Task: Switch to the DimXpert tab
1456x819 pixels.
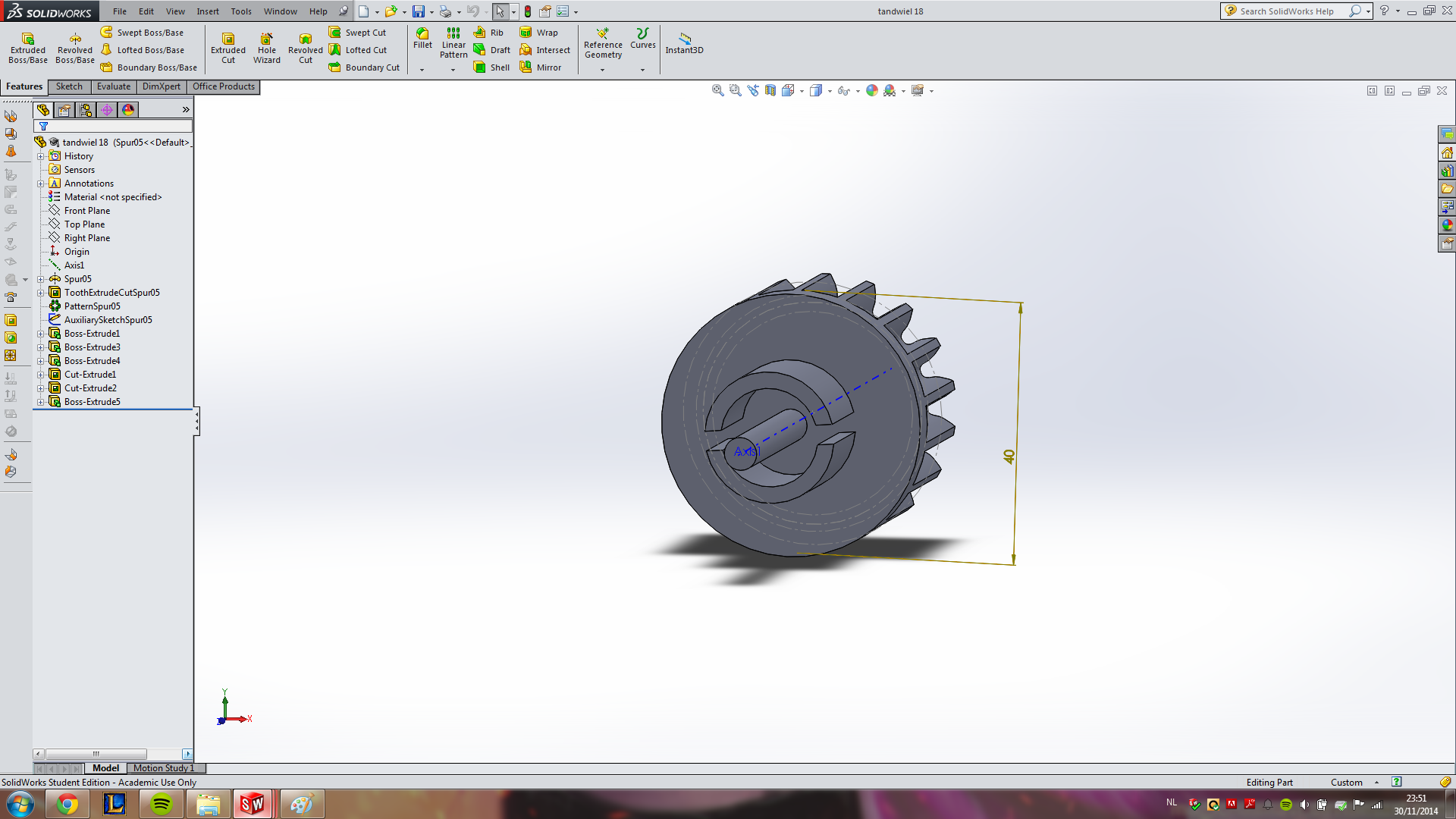Action: 162,86
